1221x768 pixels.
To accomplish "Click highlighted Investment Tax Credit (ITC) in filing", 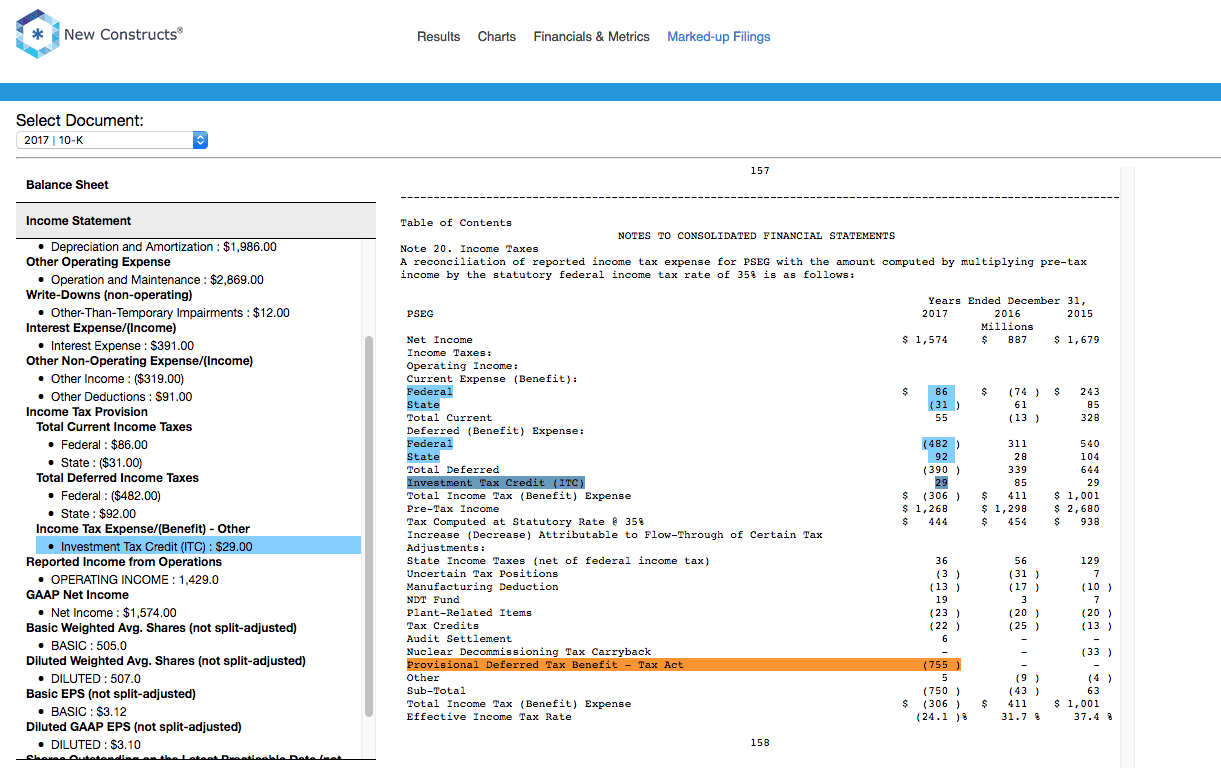I will [x=495, y=483].
